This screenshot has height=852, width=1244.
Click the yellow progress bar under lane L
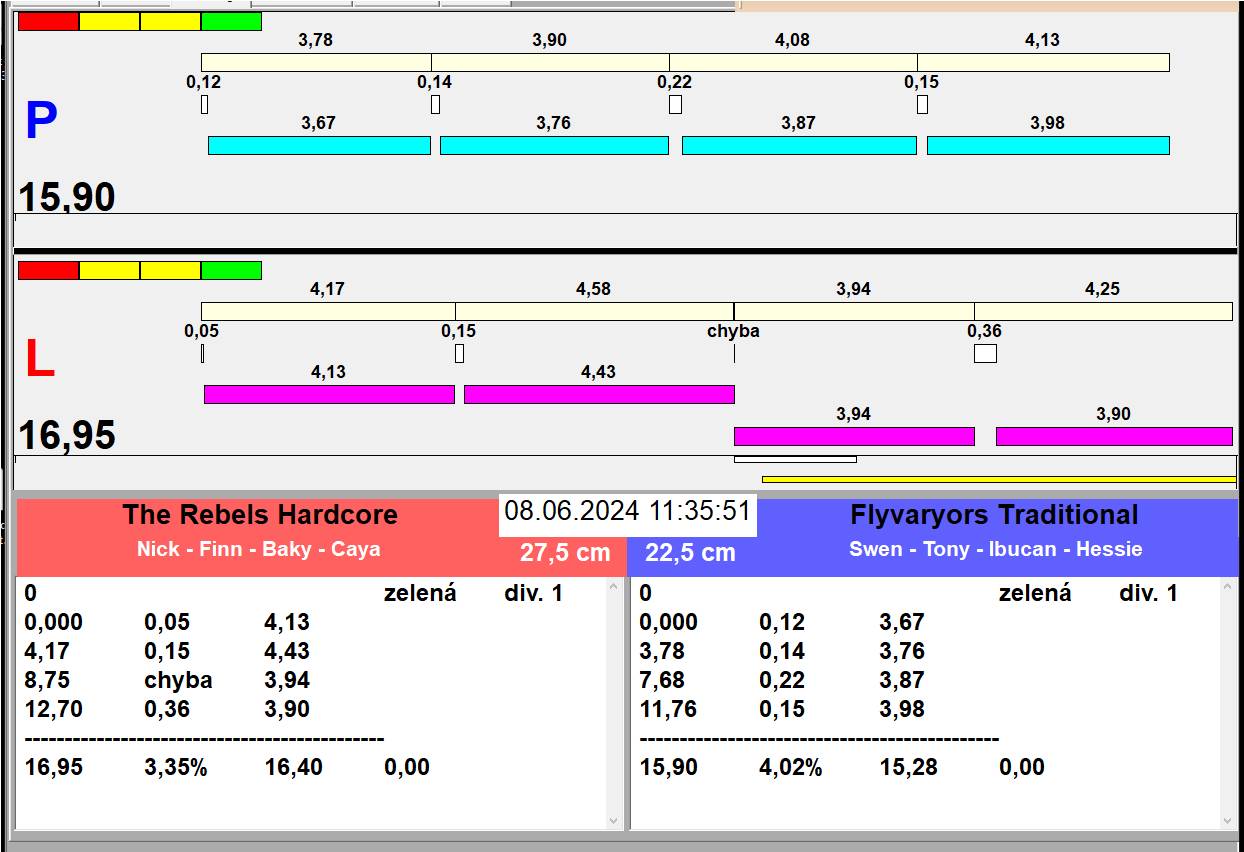pyautogui.click(x=998, y=479)
